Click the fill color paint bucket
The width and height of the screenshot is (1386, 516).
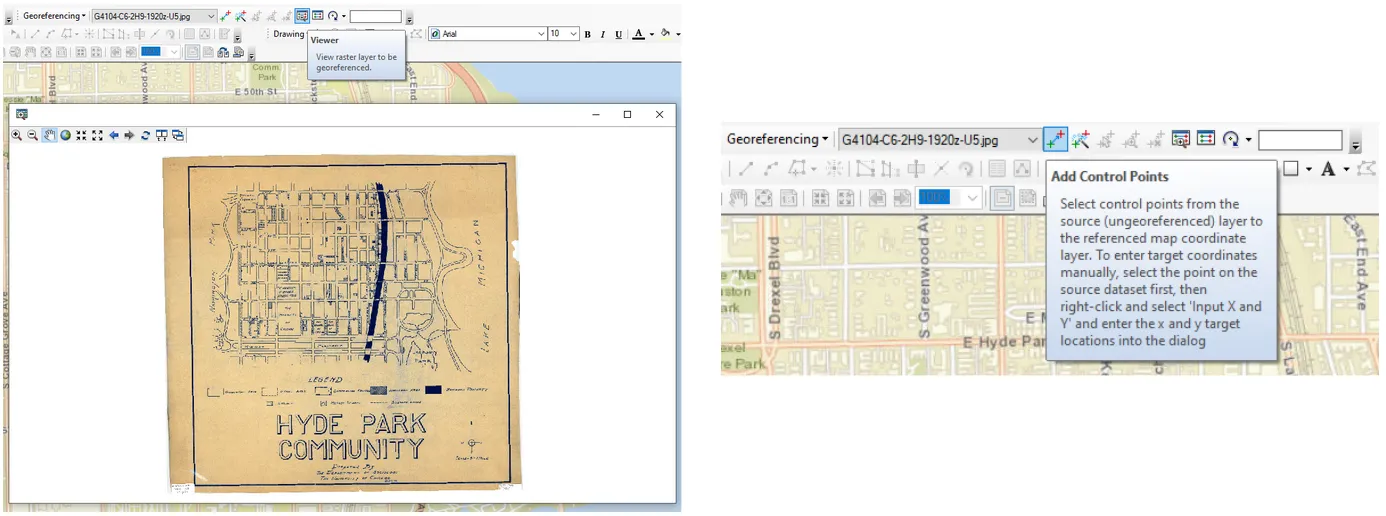click(665, 34)
